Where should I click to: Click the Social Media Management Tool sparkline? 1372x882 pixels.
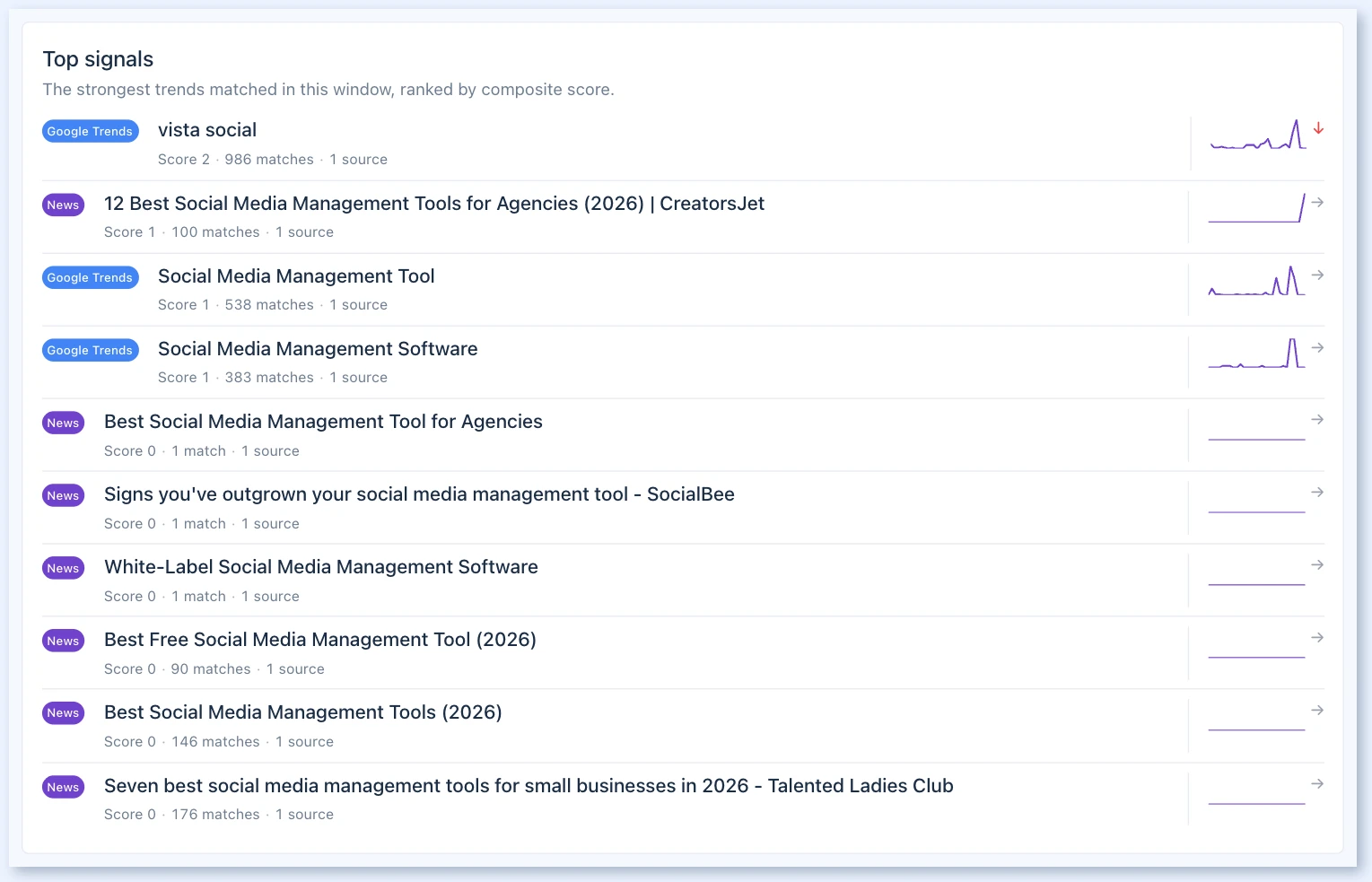(x=1257, y=280)
